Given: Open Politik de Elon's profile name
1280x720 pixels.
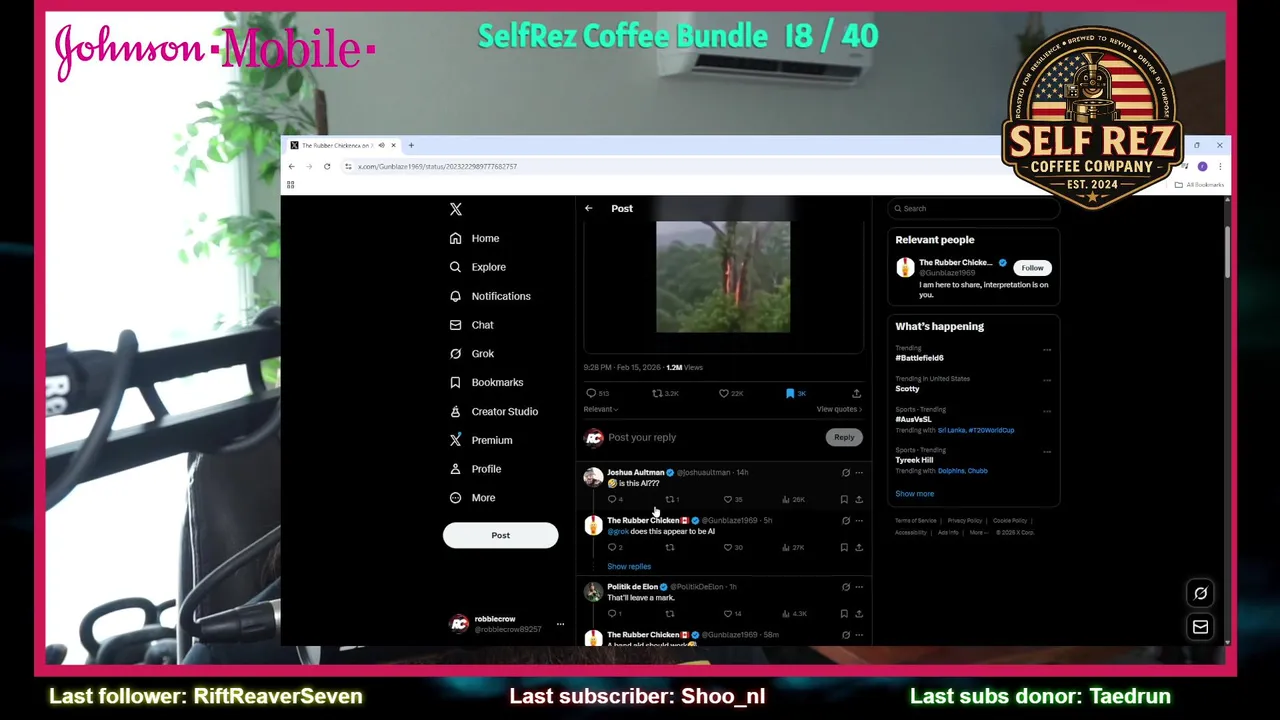Looking at the screenshot, I should coord(632,587).
